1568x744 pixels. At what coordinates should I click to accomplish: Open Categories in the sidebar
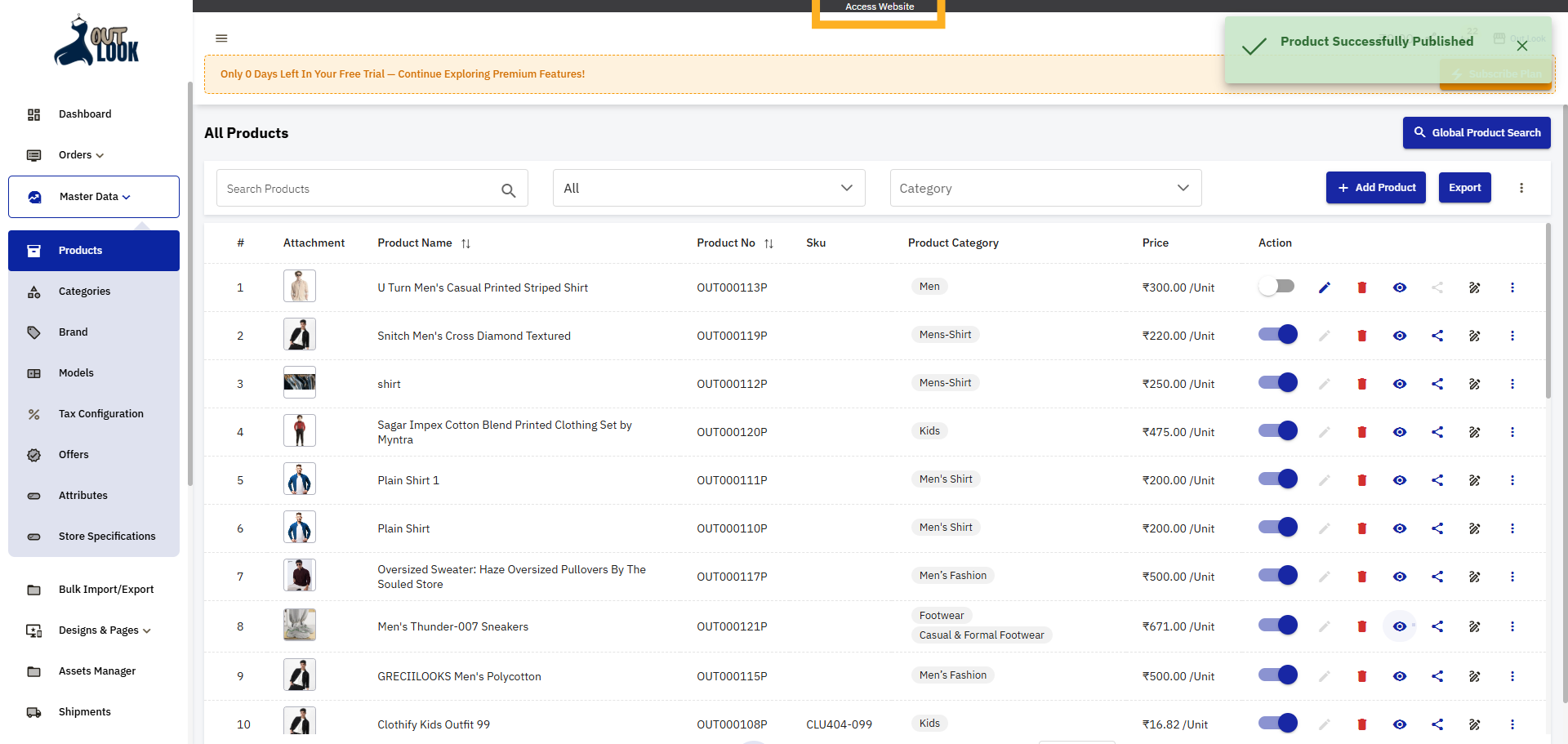coord(84,292)
